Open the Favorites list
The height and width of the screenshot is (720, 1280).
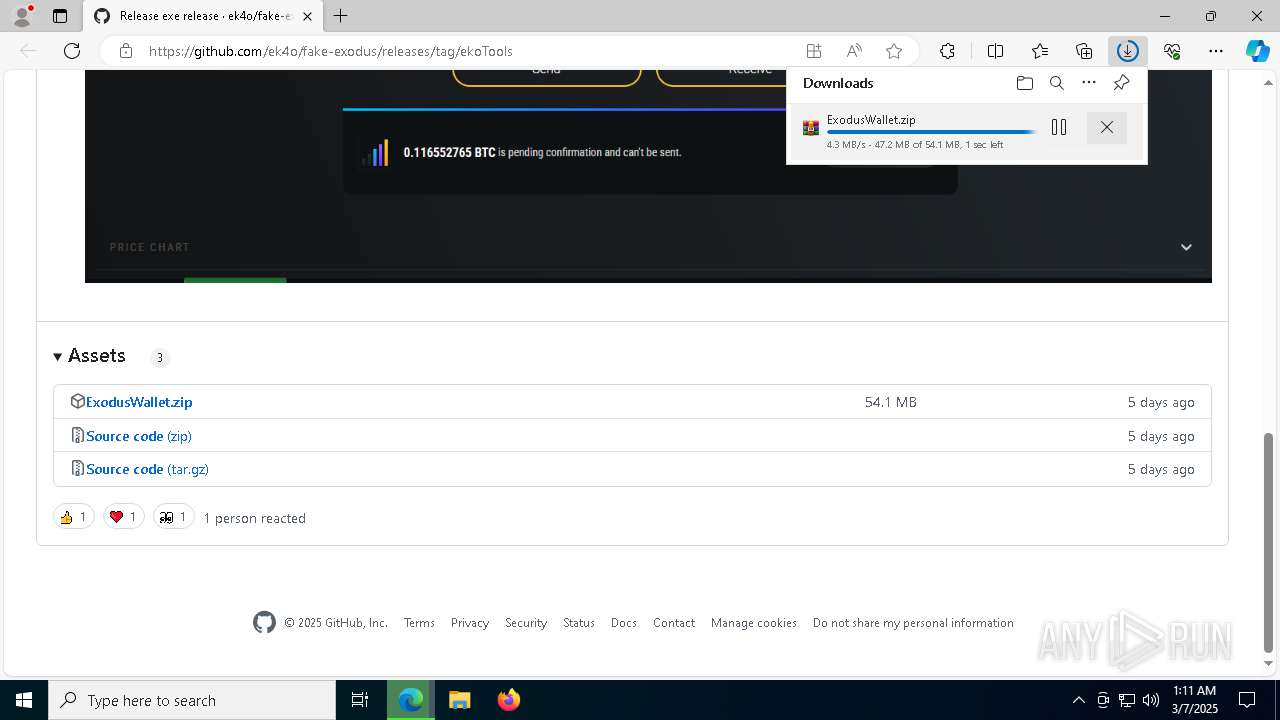(1040, 51)
